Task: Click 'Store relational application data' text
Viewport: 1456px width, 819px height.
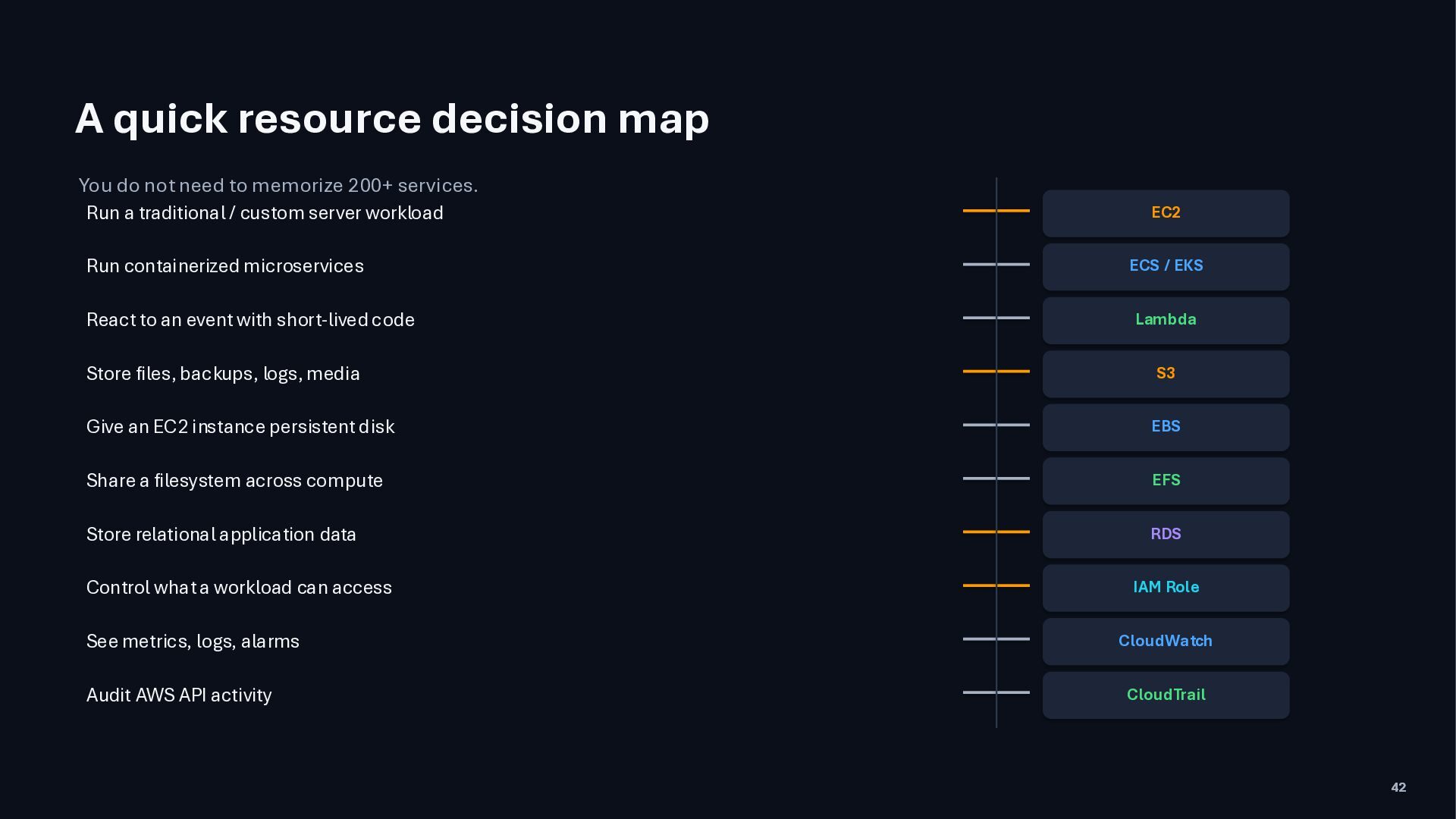Action: tap(221, 535)
